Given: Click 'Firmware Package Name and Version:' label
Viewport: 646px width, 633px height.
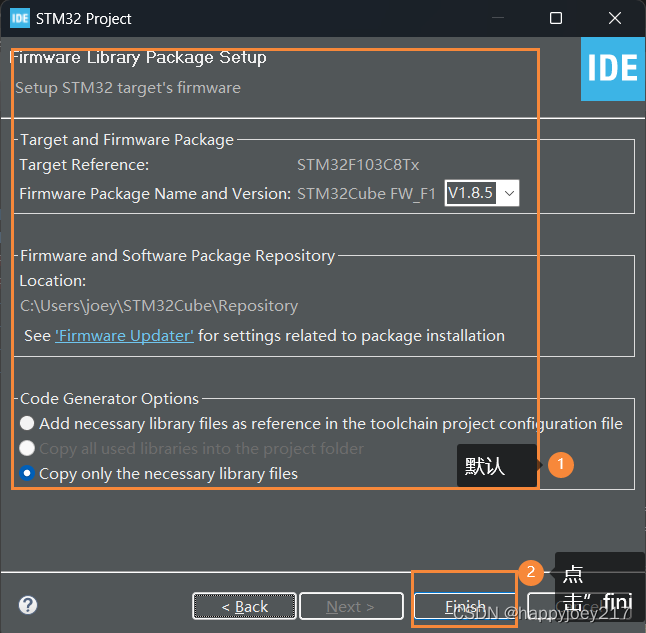Looking at the screenshot, I should tap(155, 194).
